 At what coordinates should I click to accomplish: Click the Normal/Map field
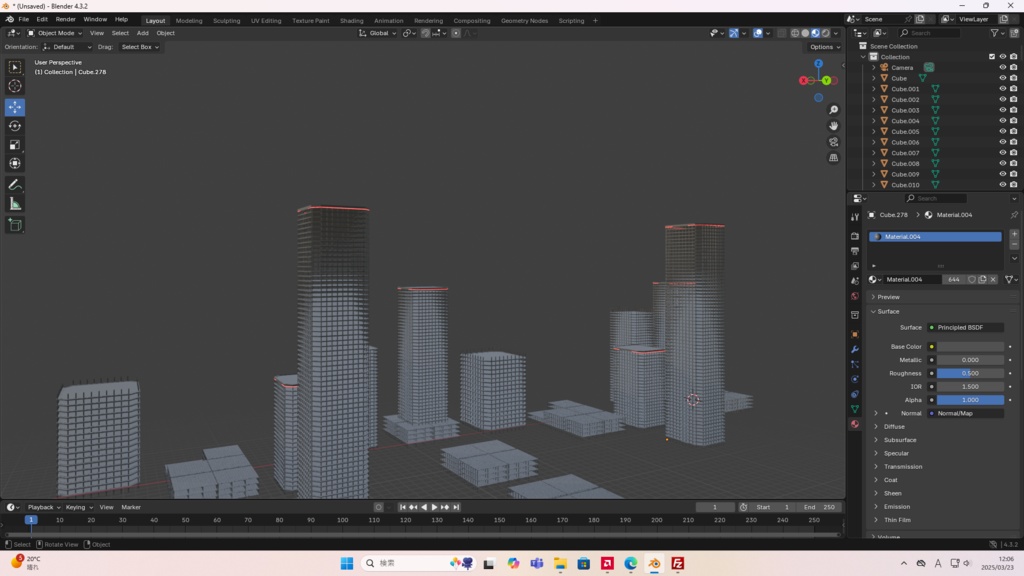click(966, 413)
